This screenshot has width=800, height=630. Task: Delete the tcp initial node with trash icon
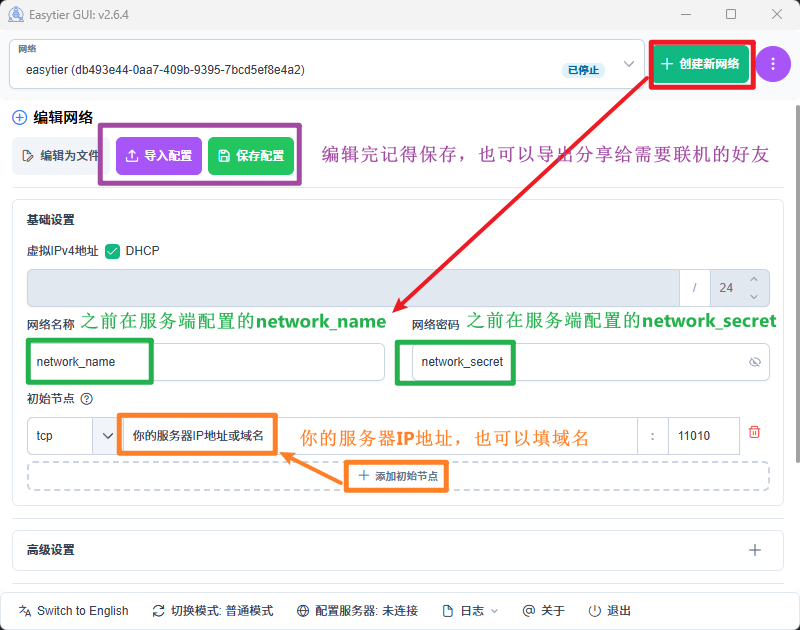(x=754, y=432)
